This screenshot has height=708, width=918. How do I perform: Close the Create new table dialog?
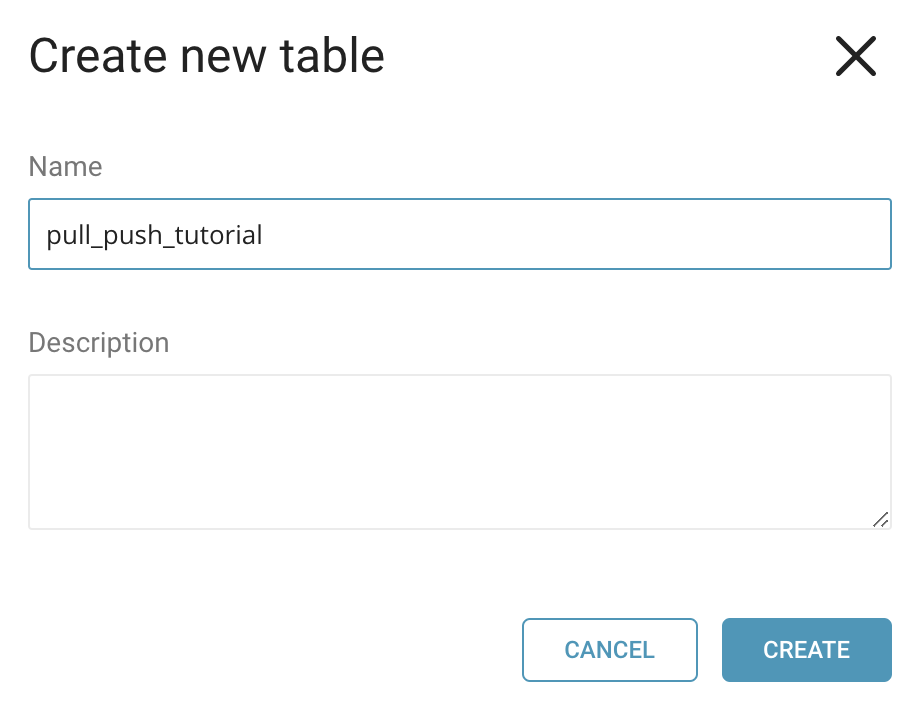pos(855,57)
